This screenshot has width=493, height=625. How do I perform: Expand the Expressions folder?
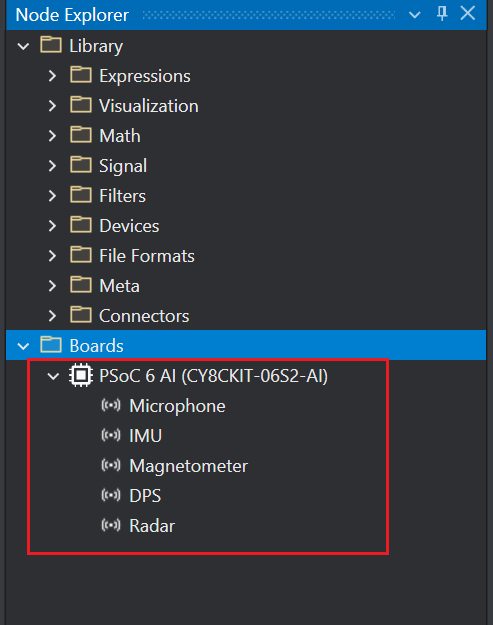[52, 76]
